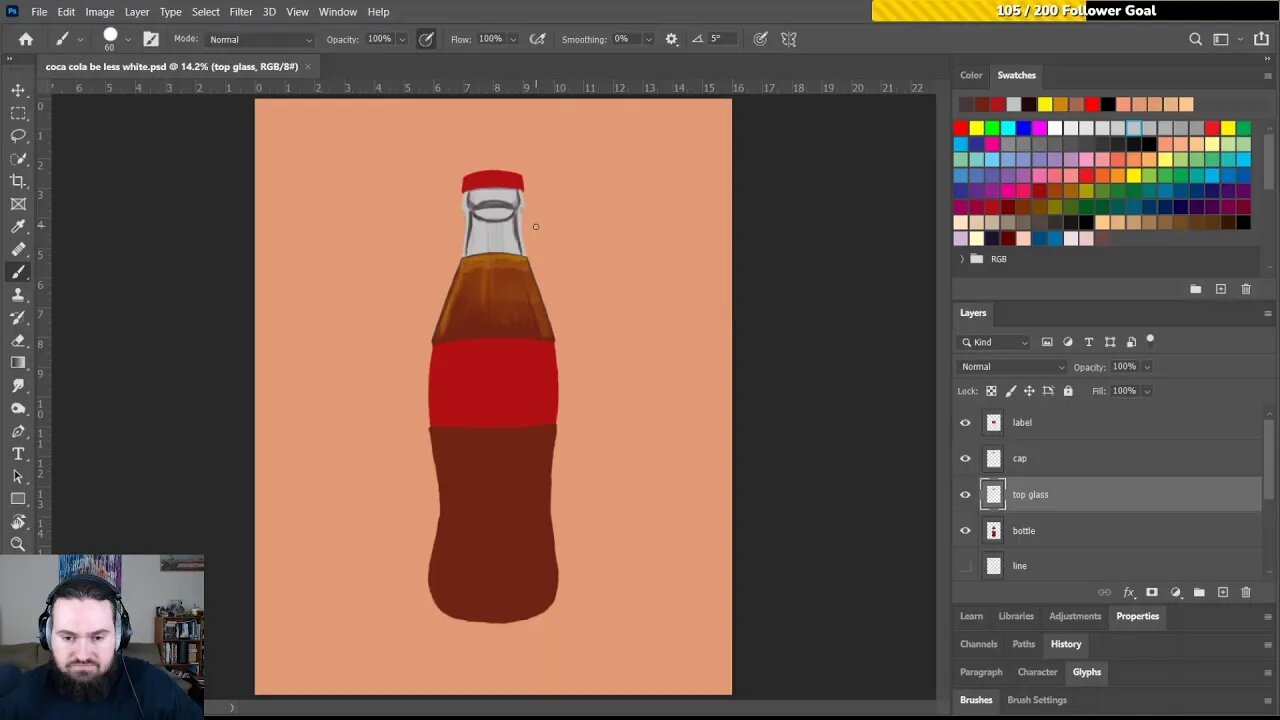Open the layer styles fx menu
This screenshot has width=1280, height=720.
pyautogui.click(x=1129, y=593)
